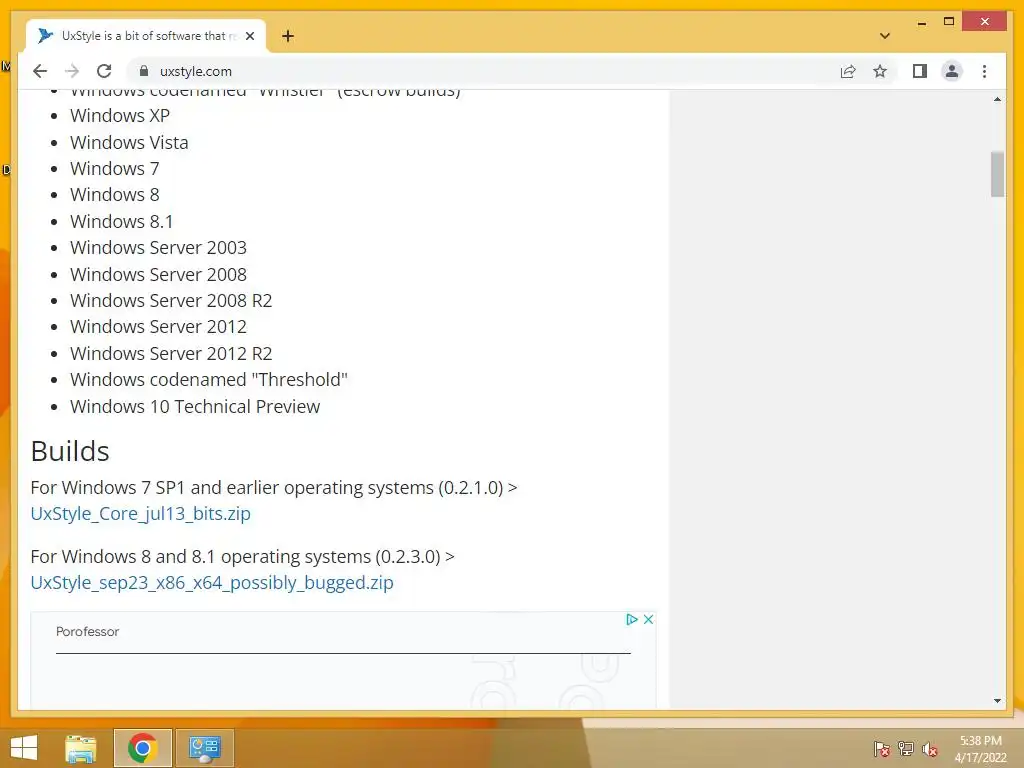Screen dimensions: 1024x768
Task: Click the muted volume tray icon
Action: (930, 748)
